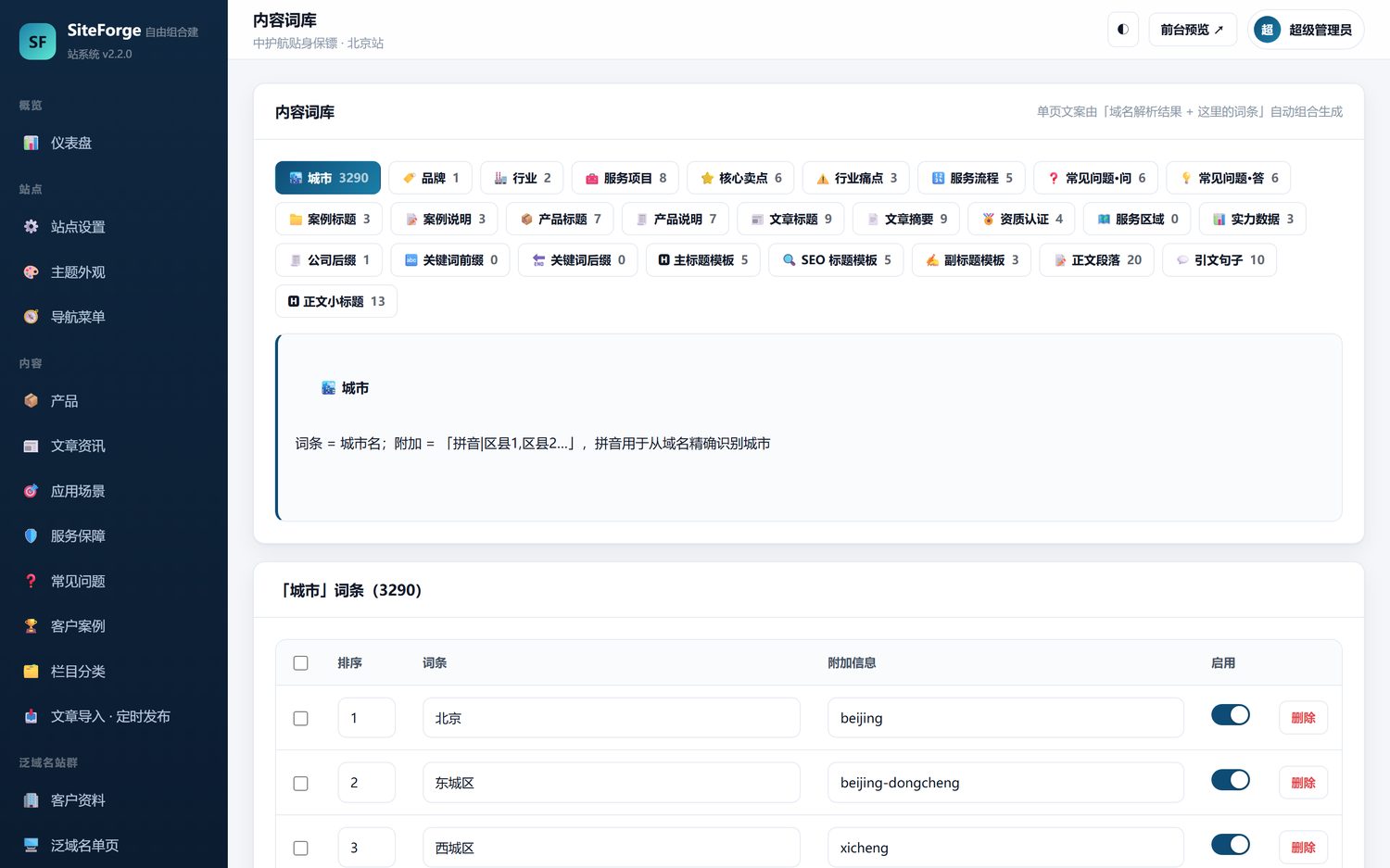Image resolution: width=1390 pixels, height=868 pixels.
Task: Open the 仪表盘 dashboard icon in sidebar
Action: 31,143
